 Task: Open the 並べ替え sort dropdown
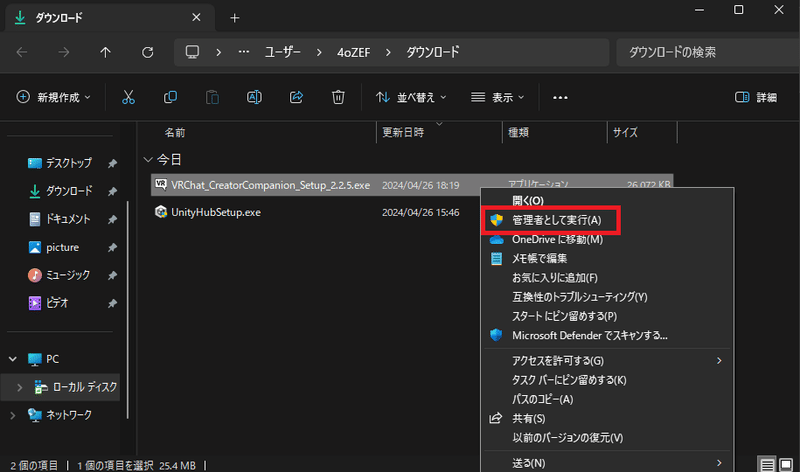tap(411, 97)
